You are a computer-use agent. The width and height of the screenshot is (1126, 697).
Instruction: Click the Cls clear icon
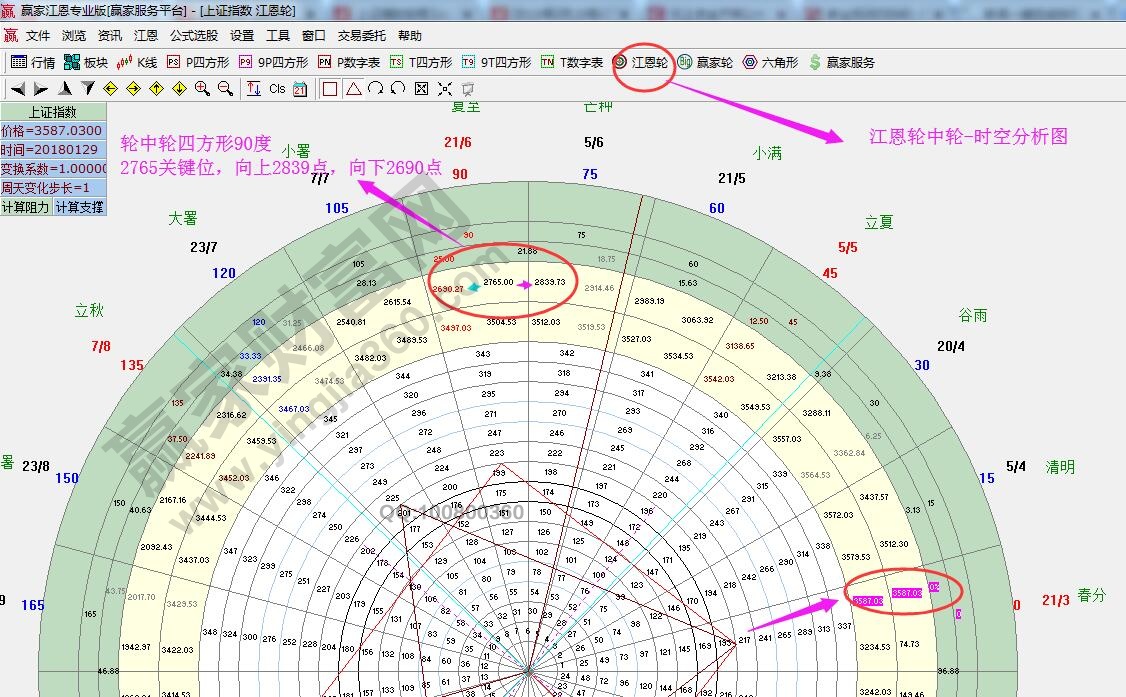click(x=278, y=88)
